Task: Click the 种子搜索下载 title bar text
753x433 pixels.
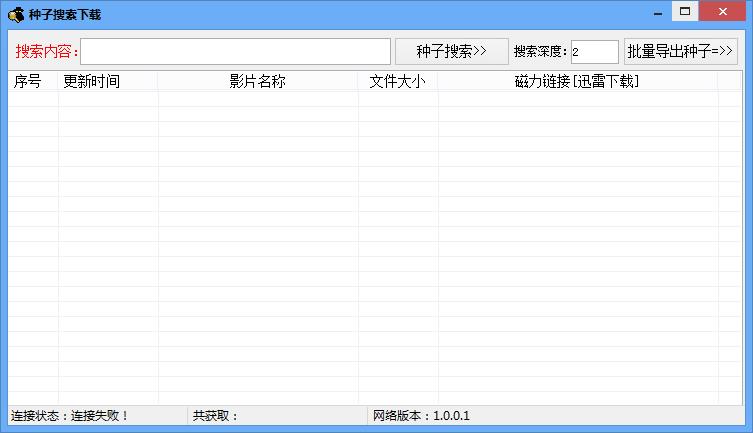Action: pos(65,15)
